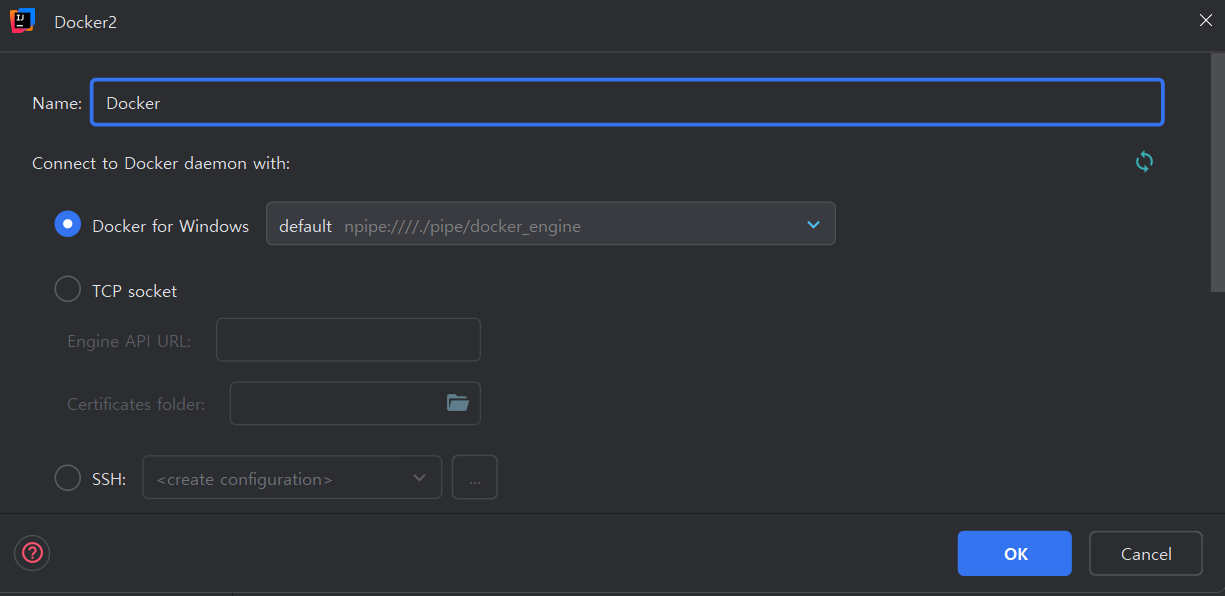
Task: Click the Docker2 dialog title
Action: pos(85,21)
